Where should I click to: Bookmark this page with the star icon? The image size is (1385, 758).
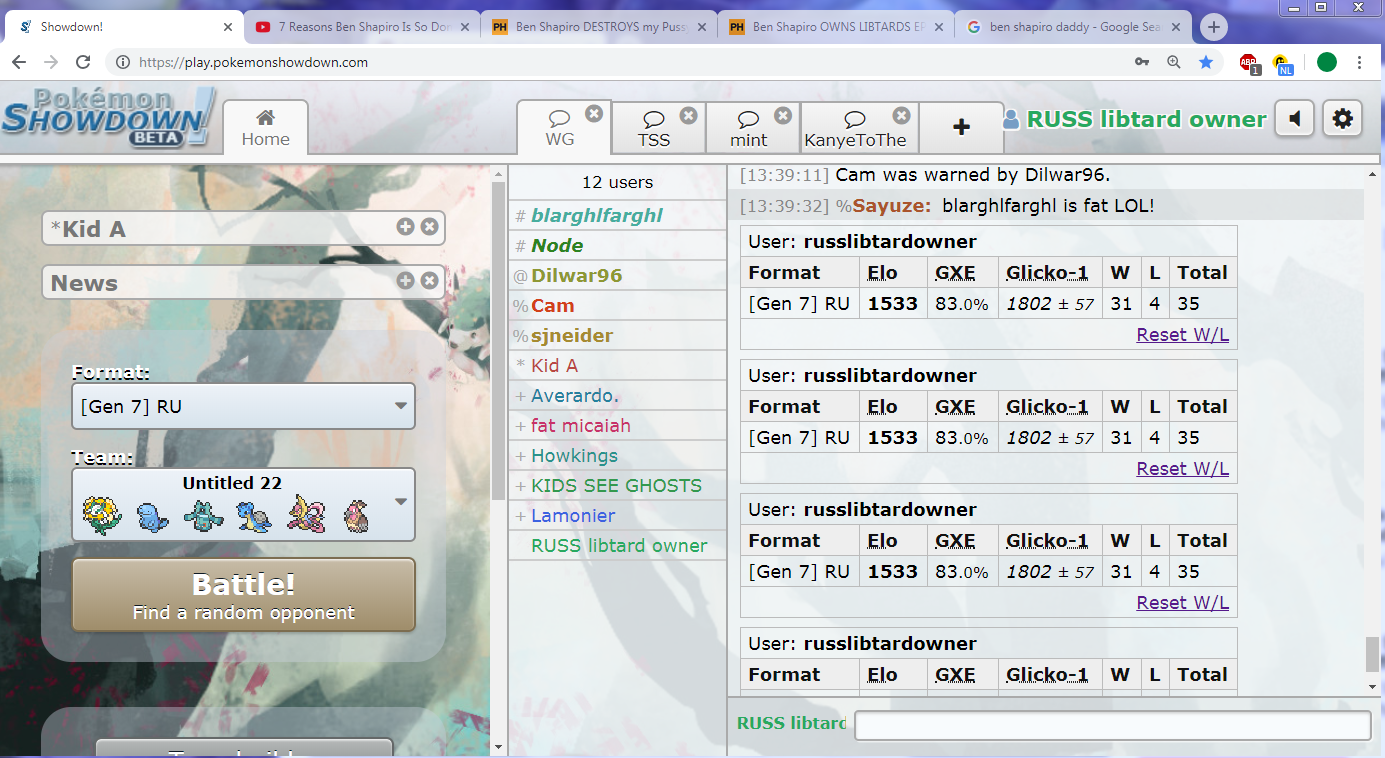[1206, 62]
